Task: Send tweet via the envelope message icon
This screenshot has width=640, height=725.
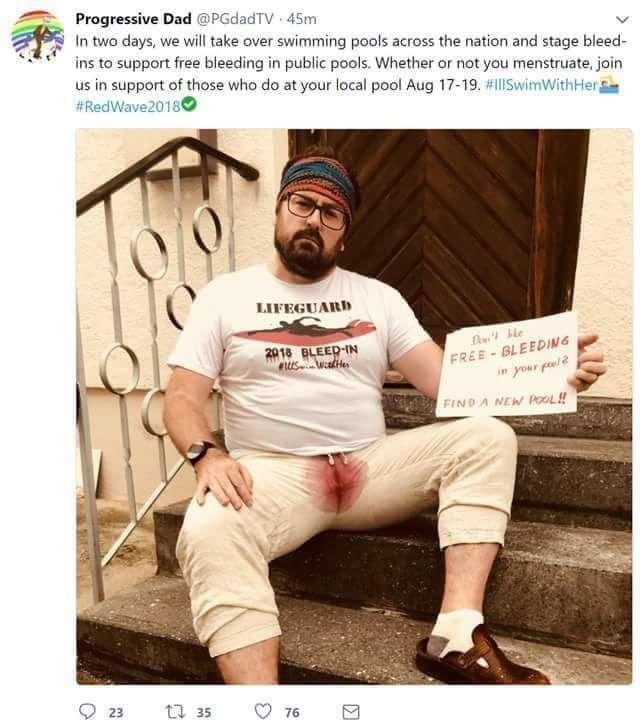Action: 351,712
